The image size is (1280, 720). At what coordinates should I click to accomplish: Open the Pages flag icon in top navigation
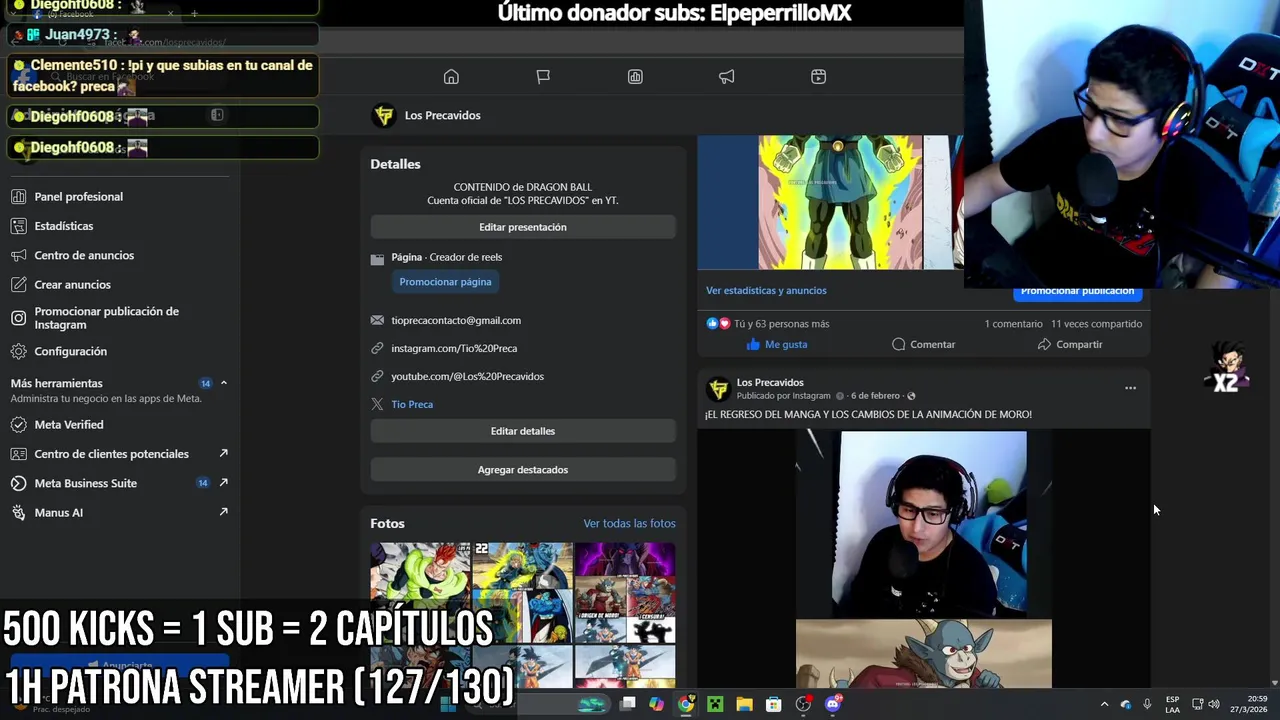tap(543, 77)
